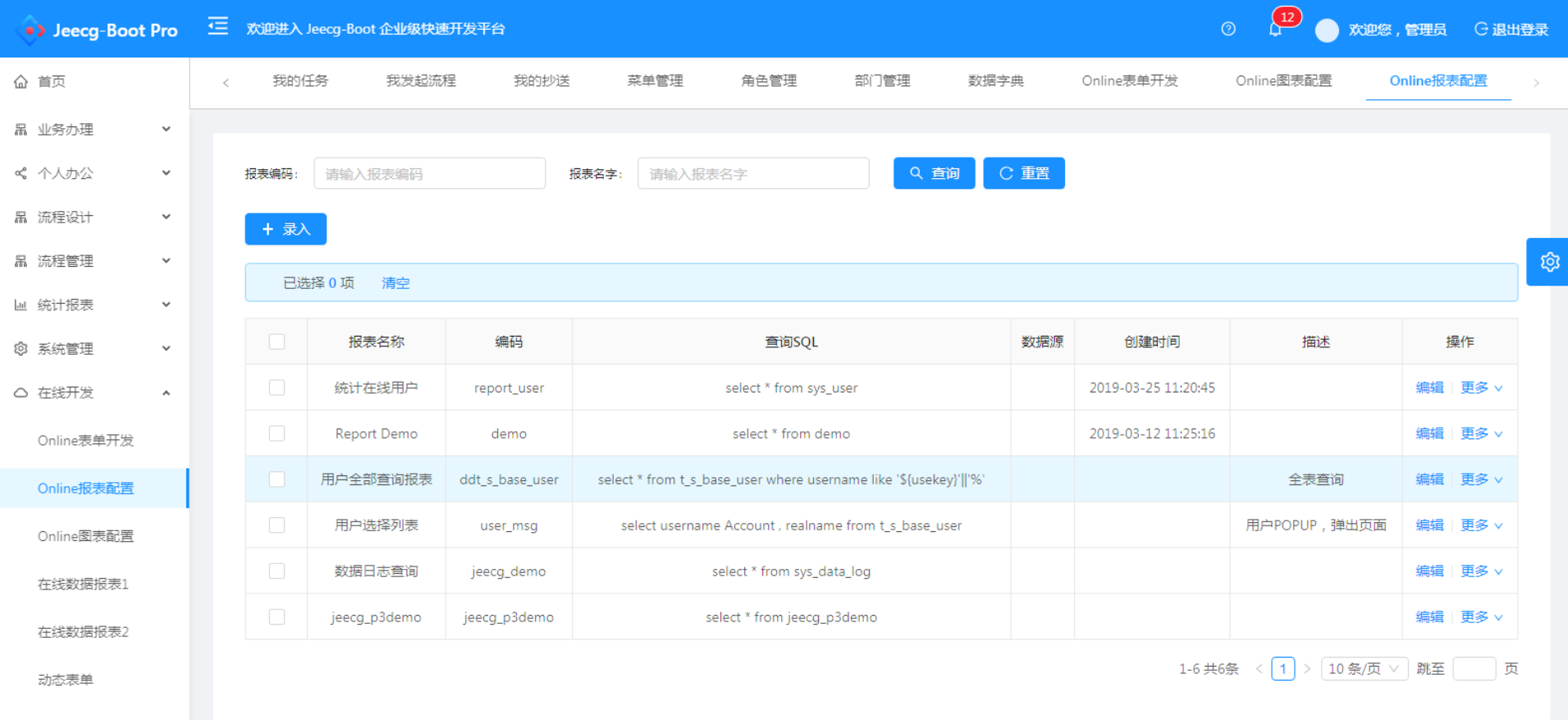Click 编辑 for the jeecg_p3demo row
Screen dimensions: 1568x720
(x=1429, y=617)
